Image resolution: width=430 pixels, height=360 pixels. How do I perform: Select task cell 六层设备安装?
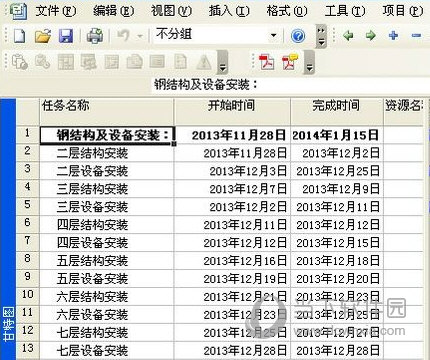coord(107,315)
